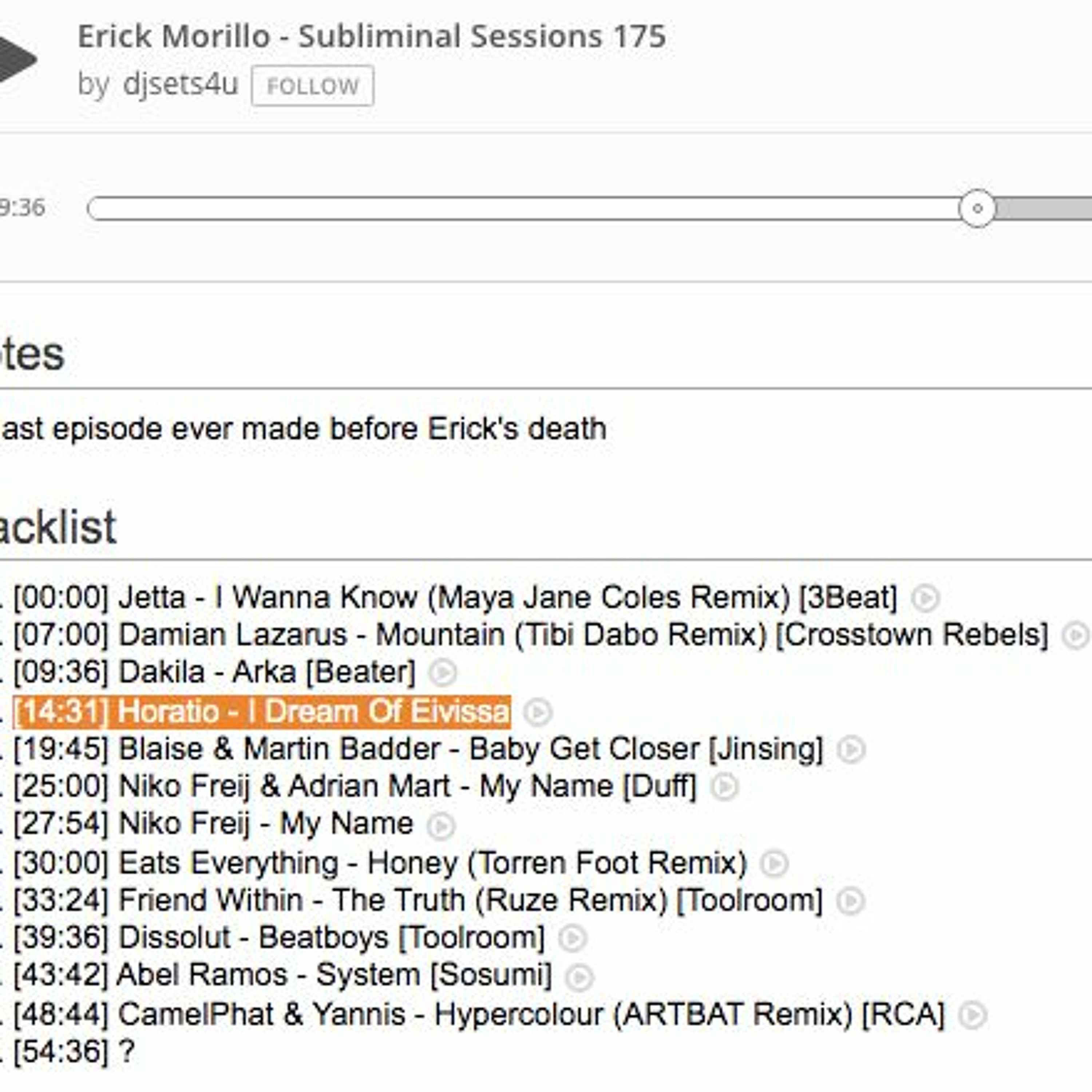Play the Blaise & Martin Badder track icon
Image resolution: width=1092 pixels, height=1092 pixels.
[x=851, y=749]
